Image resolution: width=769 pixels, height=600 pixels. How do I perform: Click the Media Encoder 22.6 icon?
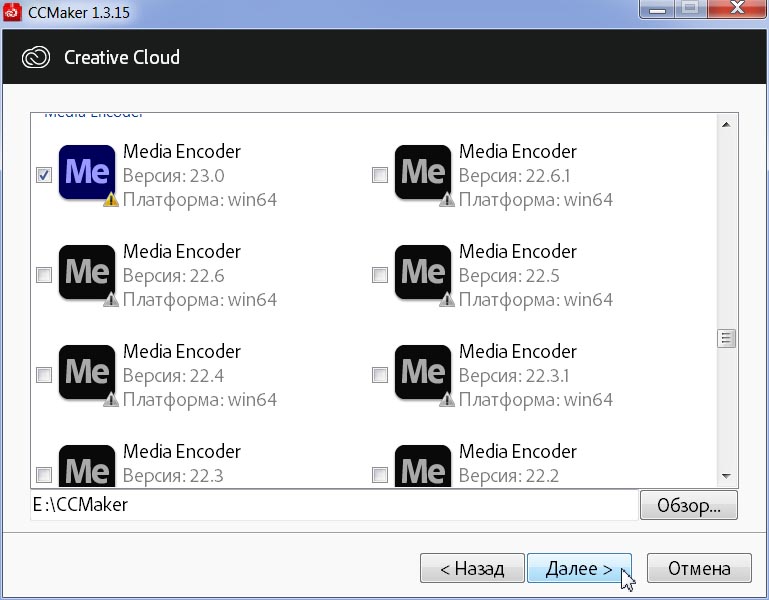point(86,272)
